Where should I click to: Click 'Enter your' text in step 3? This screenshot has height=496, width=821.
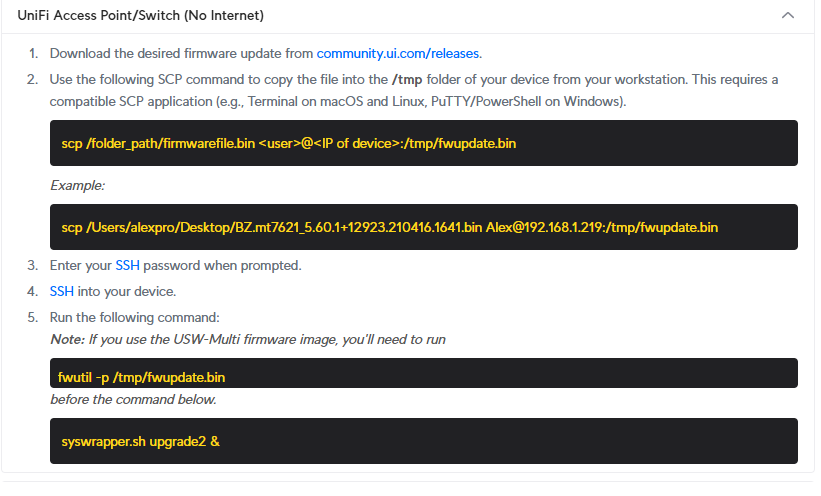tap(81, 266)
